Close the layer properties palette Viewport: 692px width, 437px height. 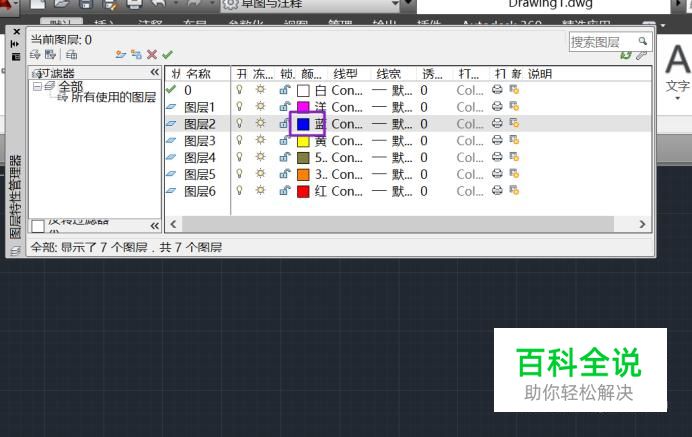click(x=16, y=32)
